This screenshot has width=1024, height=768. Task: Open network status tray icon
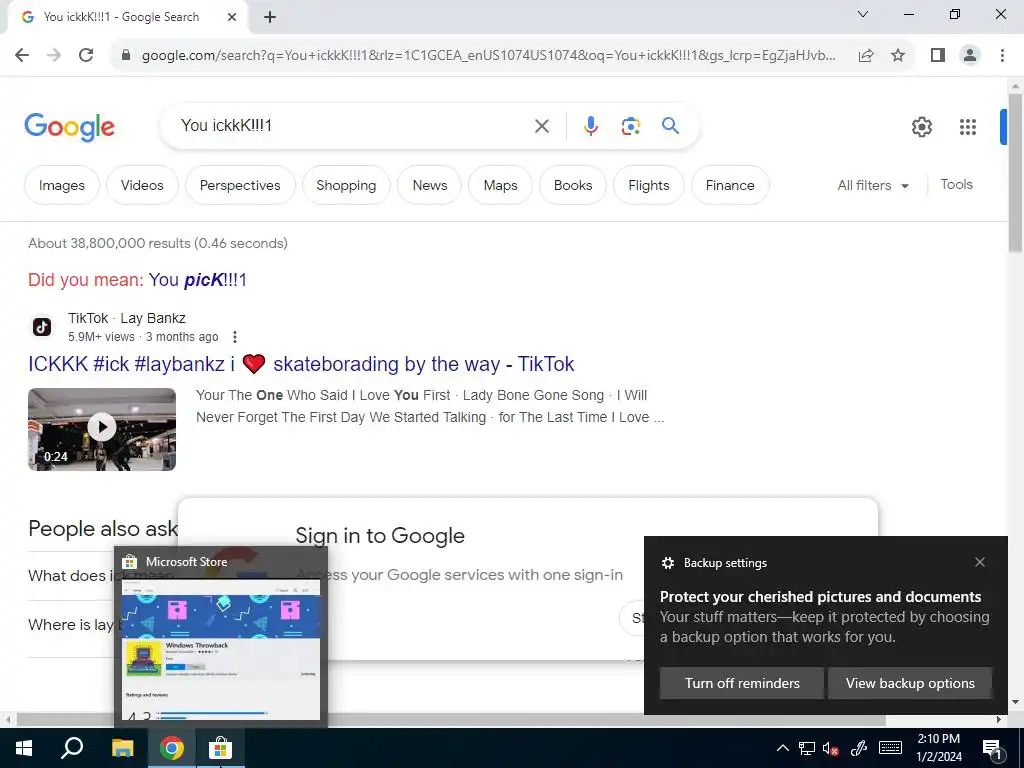click(x=807, y=748)
